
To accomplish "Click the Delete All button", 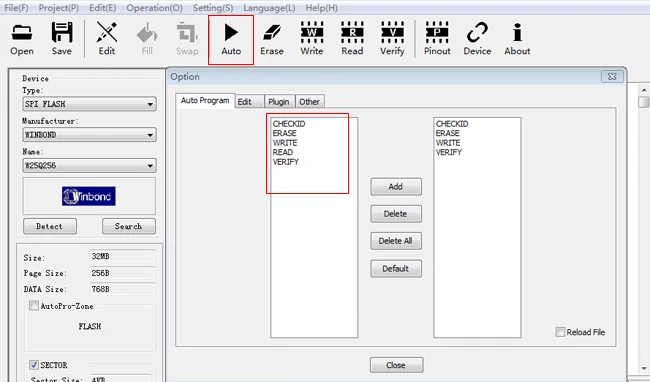I will point(396,241).
